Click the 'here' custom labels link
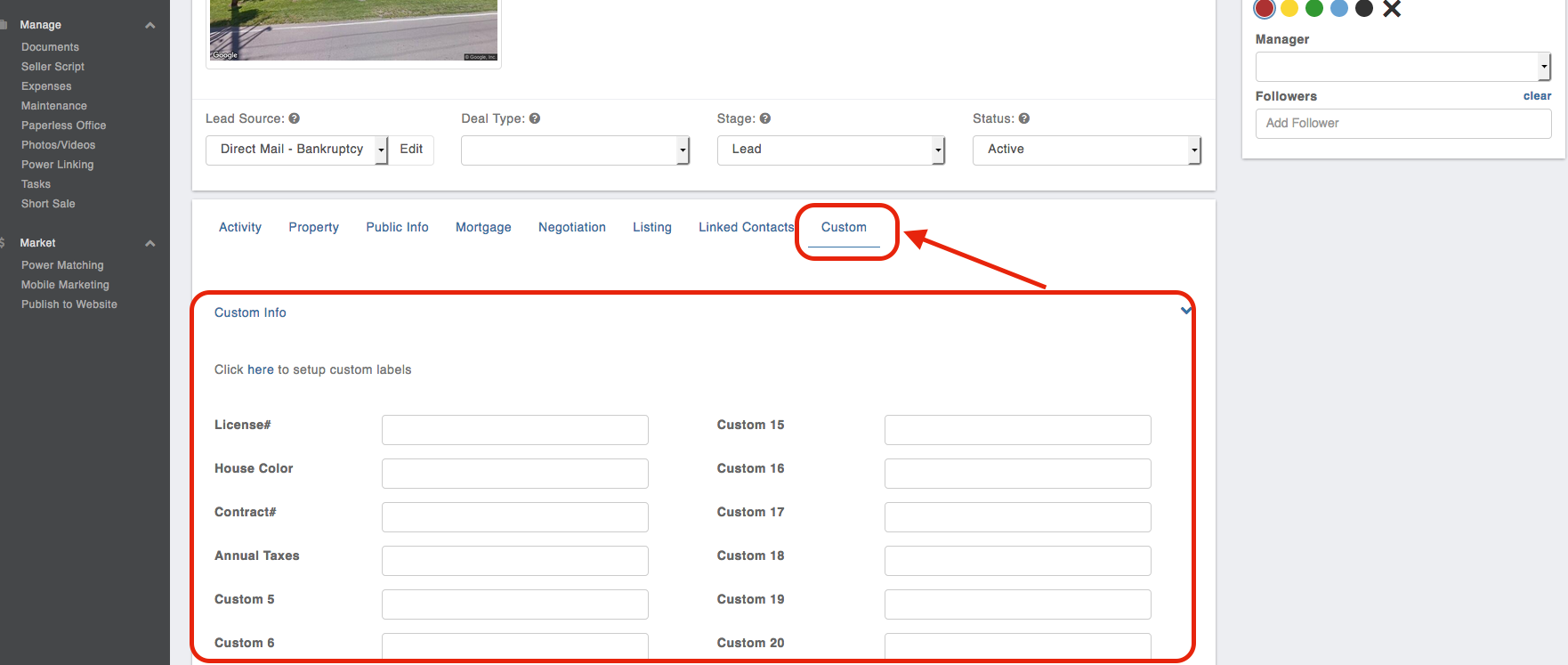This screenshot has width=1568, height=665. click(261, 369)
